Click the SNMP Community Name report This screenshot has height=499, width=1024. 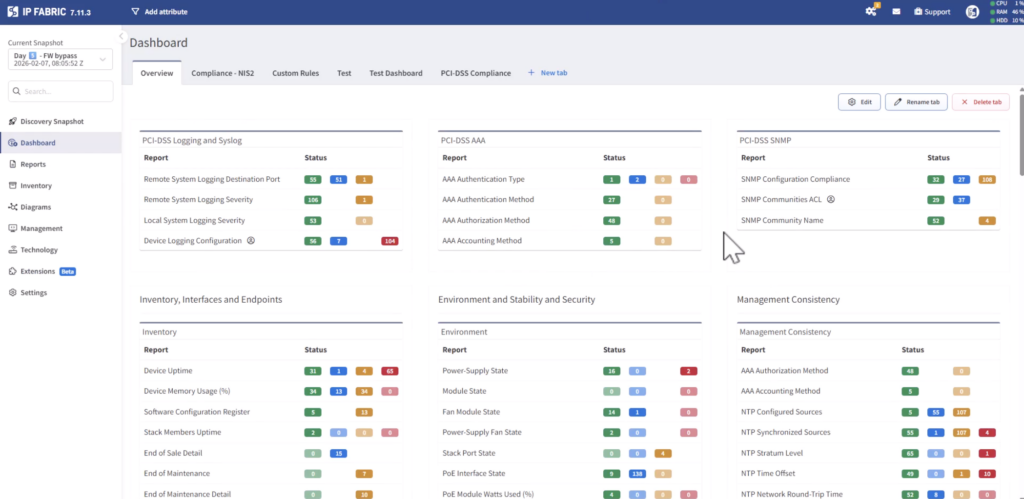pyautogui.click(x=783, y=220)
